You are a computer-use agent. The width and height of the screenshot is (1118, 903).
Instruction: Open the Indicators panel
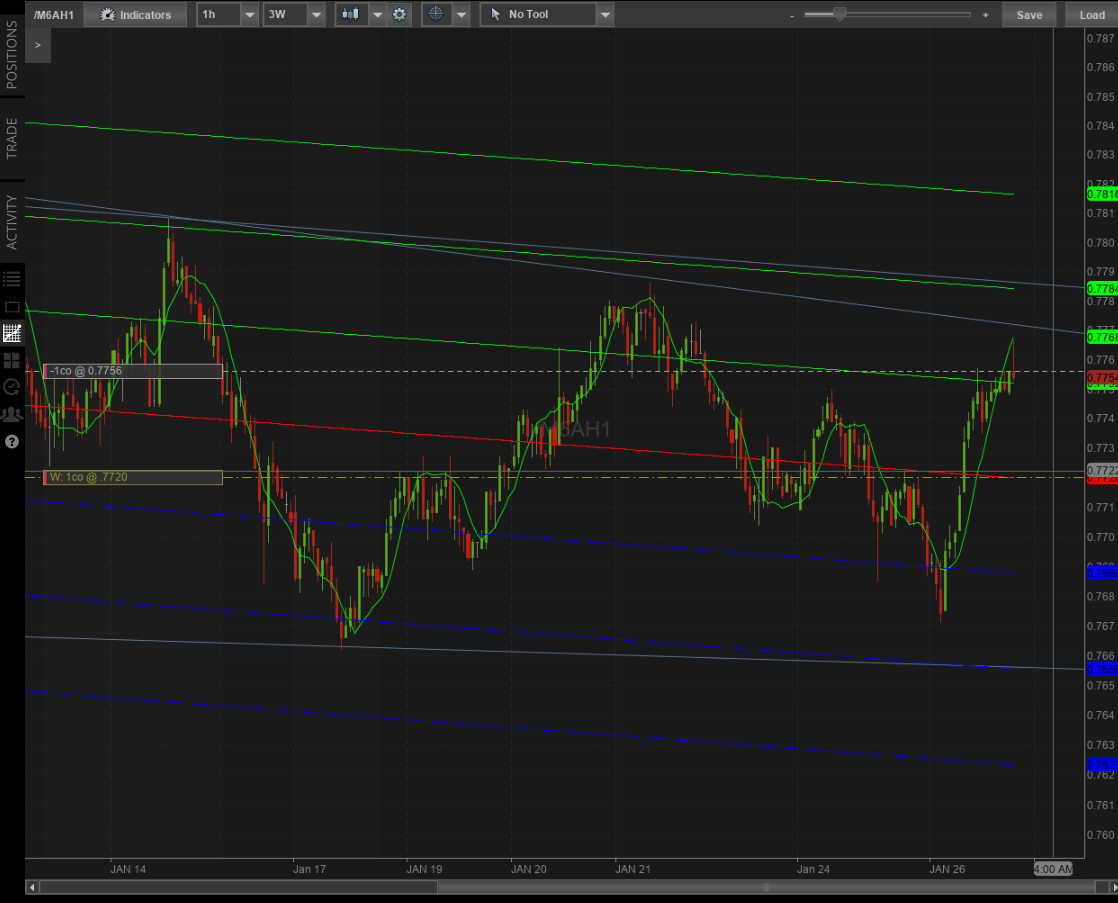(x=135, y=14)
